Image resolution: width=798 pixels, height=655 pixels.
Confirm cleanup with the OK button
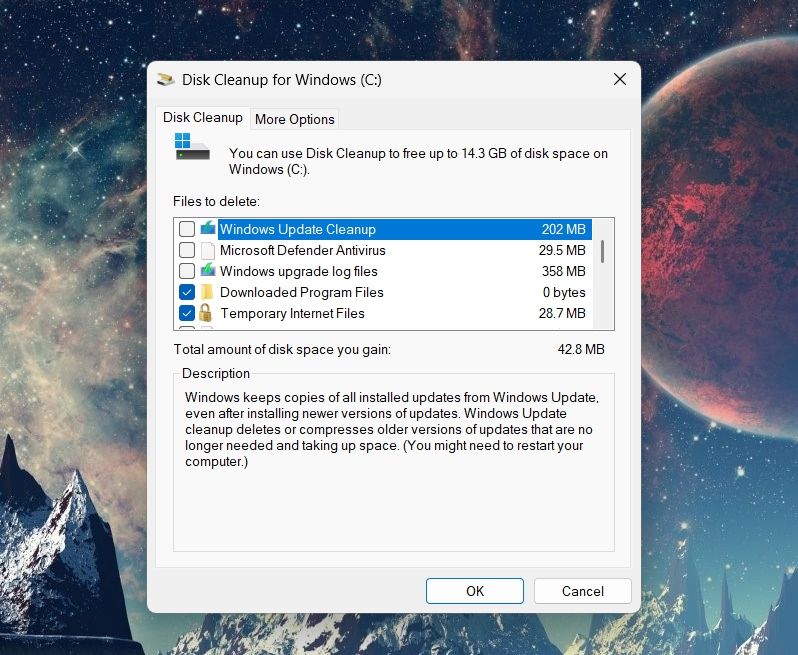(475, 591)
